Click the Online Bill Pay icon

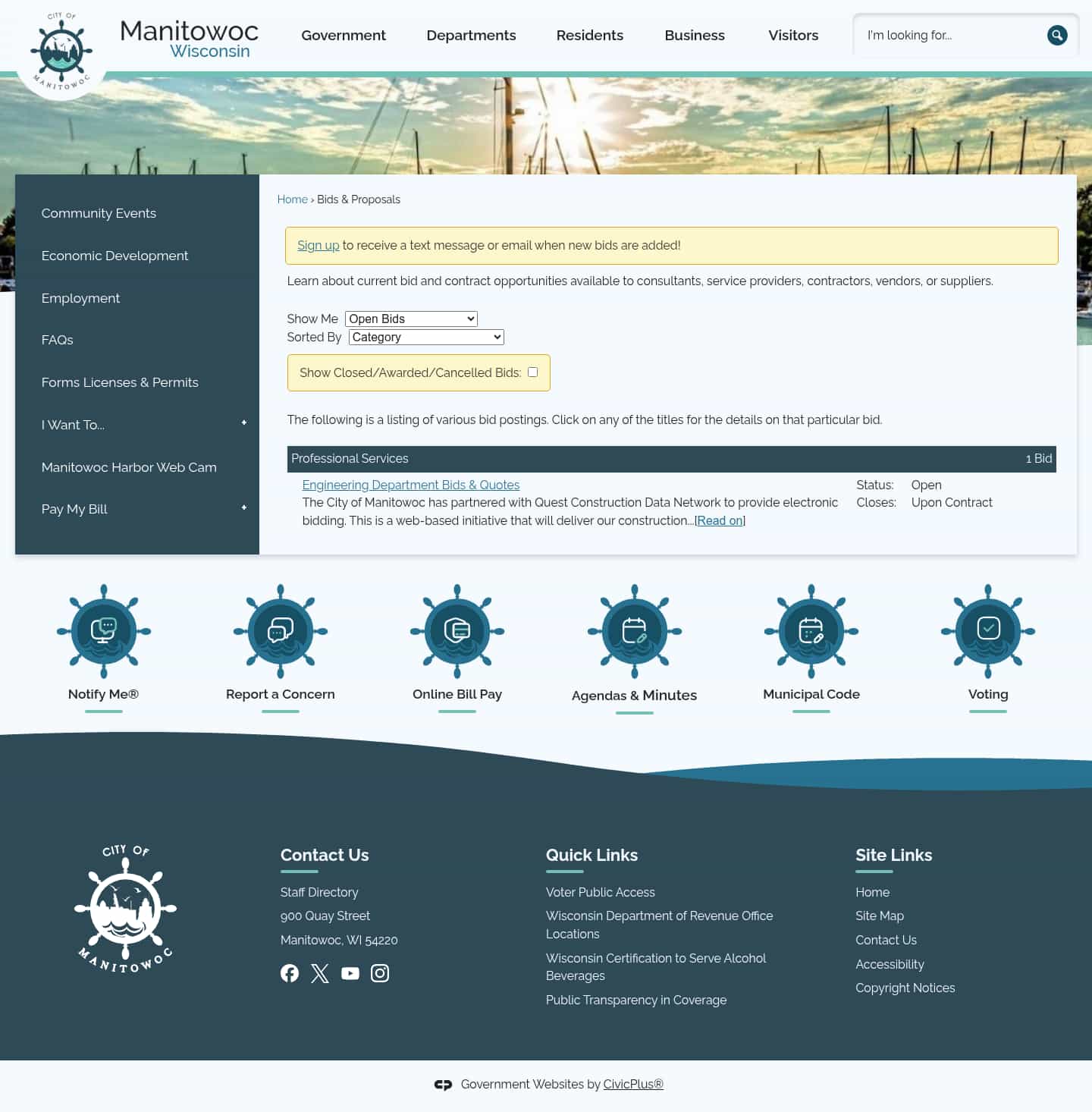click(x=457, y=632)
